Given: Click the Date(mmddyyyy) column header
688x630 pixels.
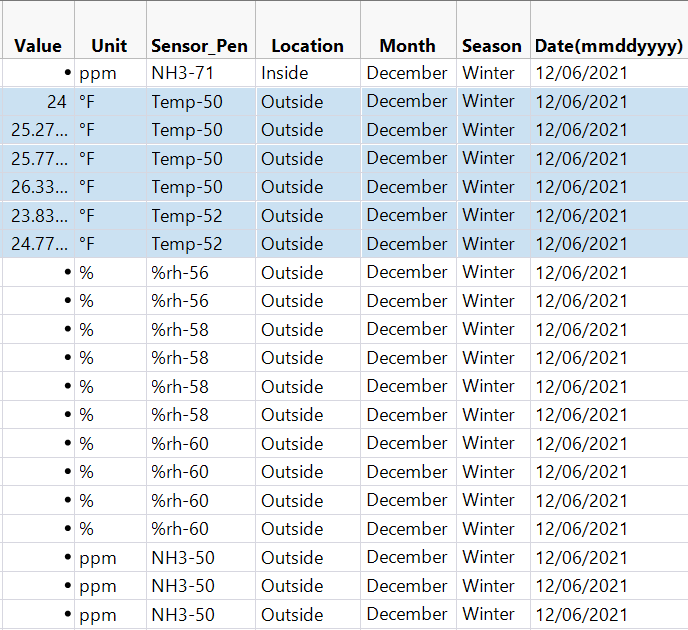Looking at the screenshot, I should coord(609,46).
